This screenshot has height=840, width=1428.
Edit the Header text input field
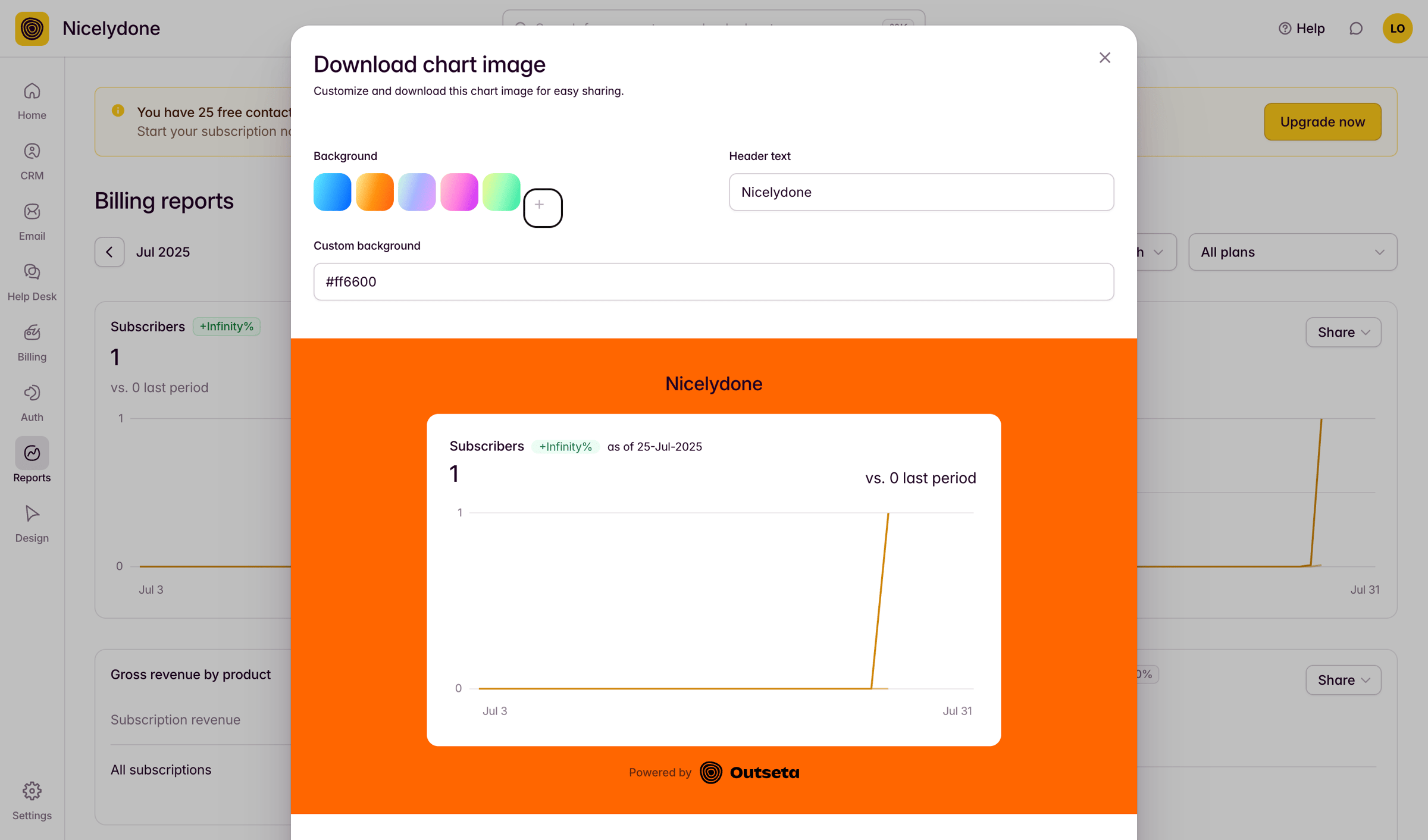[921, 192]
